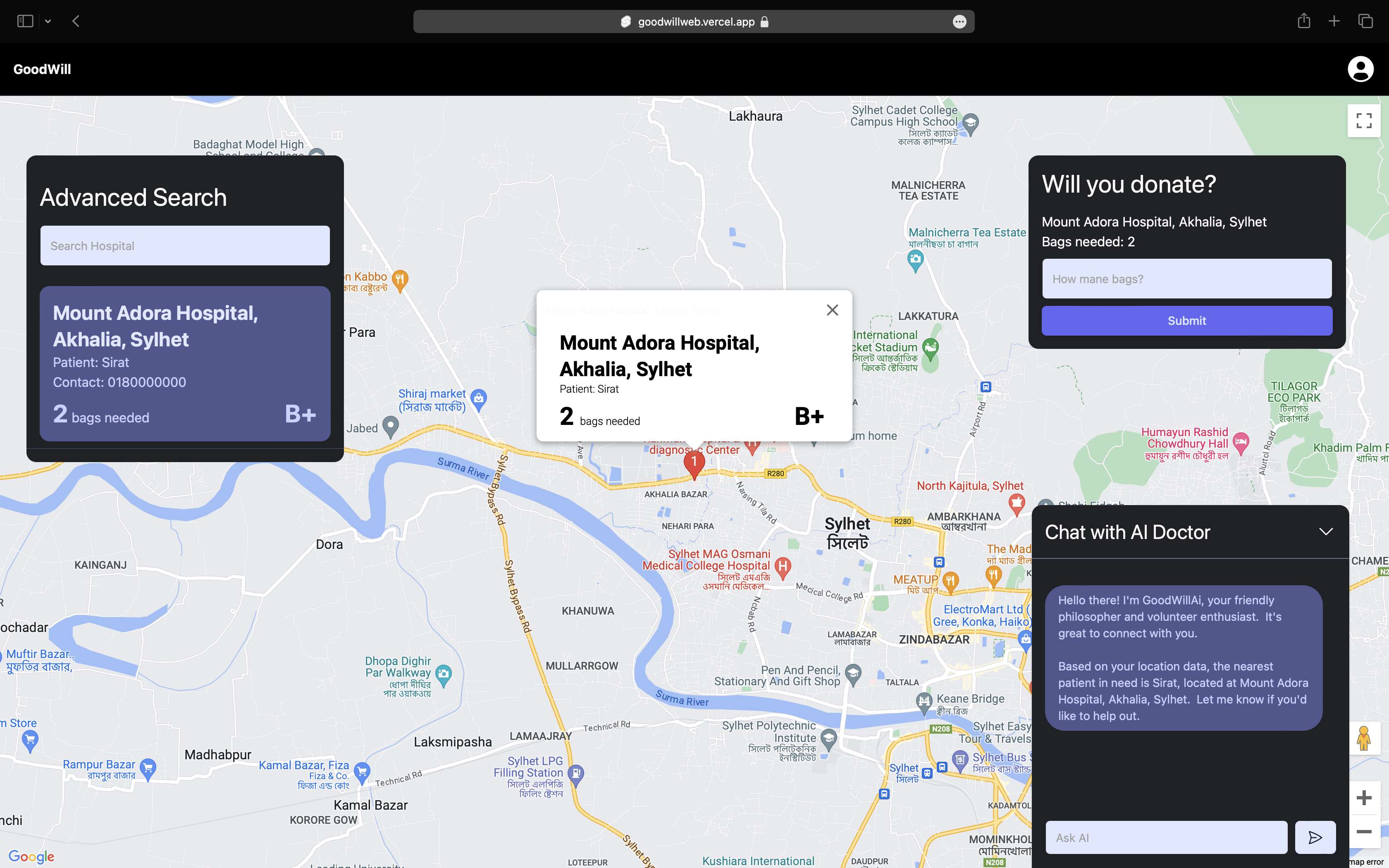Focus the Search Hospital field
This screenshot has width=1389, height=868.
point(185,246)
